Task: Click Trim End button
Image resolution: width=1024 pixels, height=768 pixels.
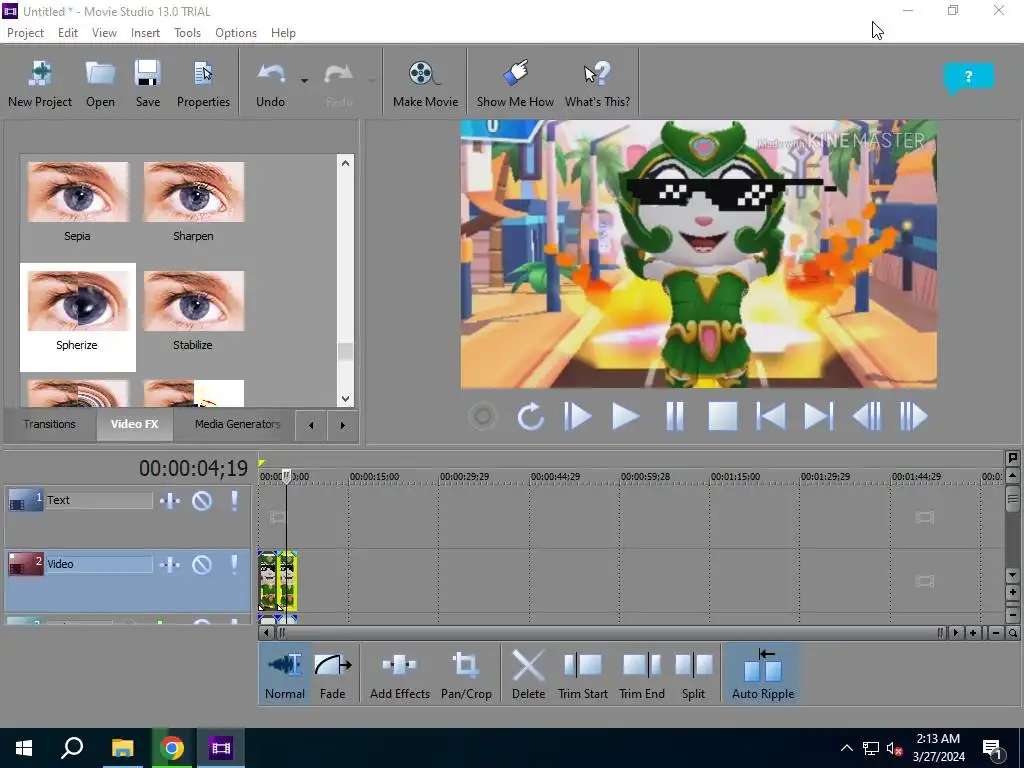Action: (642, 674)
